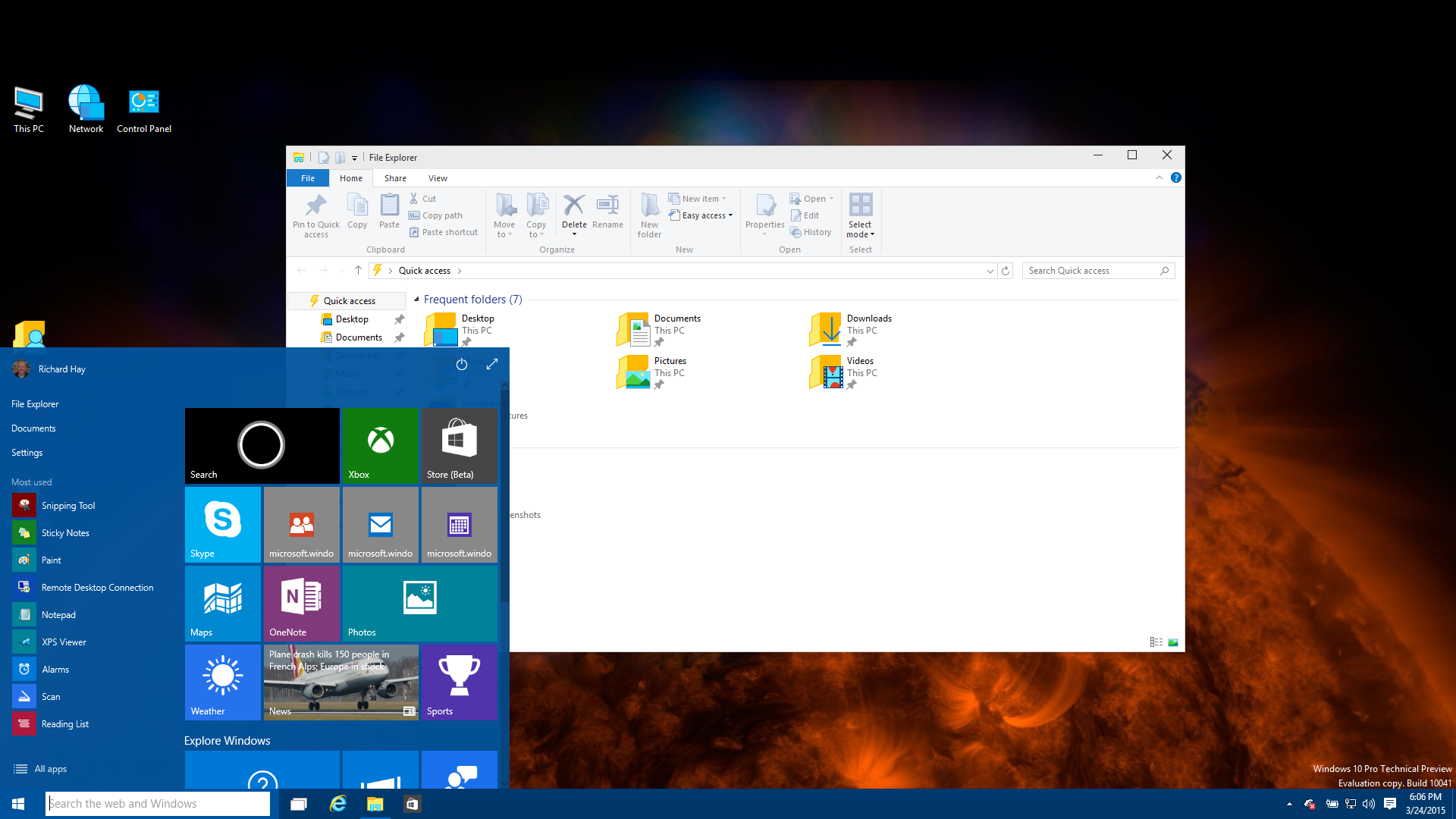Viewport: 1456px width, 819px height.
Task: Toggle pin on Desktop in Quick access
Action: [x=399, y=319]
